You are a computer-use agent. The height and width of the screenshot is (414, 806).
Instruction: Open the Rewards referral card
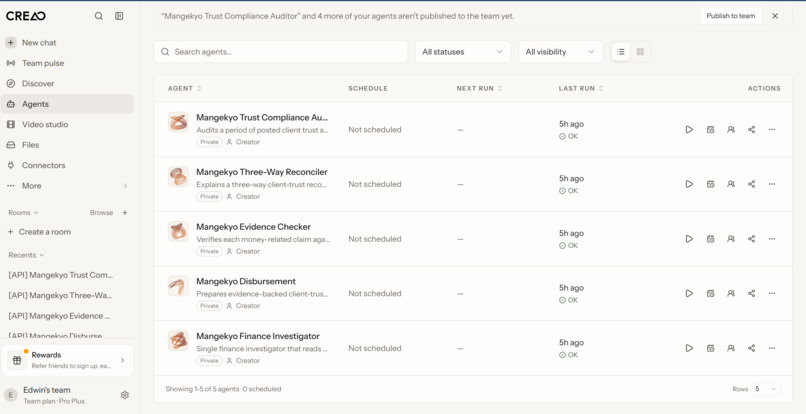point(67,360)
